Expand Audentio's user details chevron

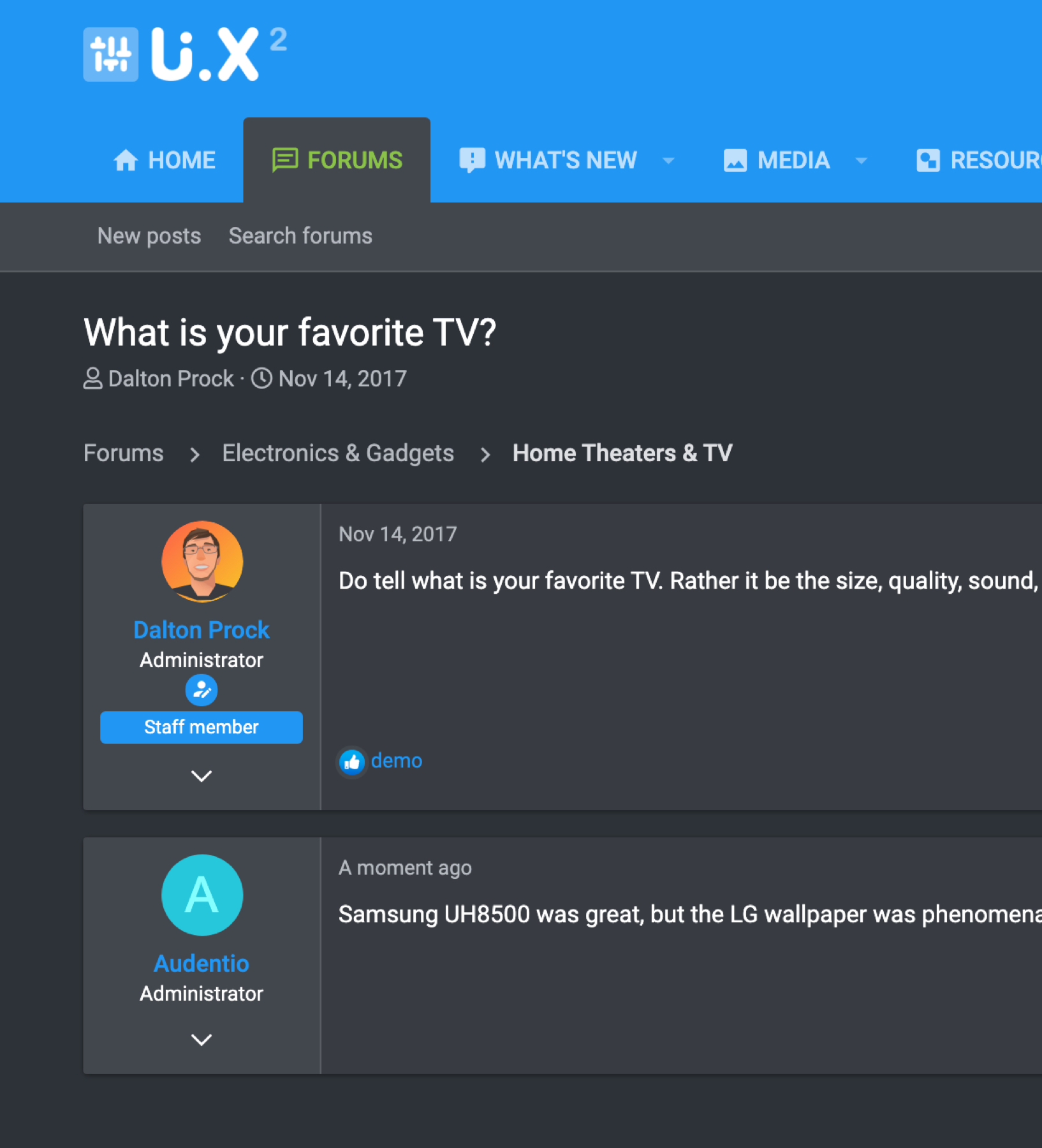click(x=202, y=1040)
